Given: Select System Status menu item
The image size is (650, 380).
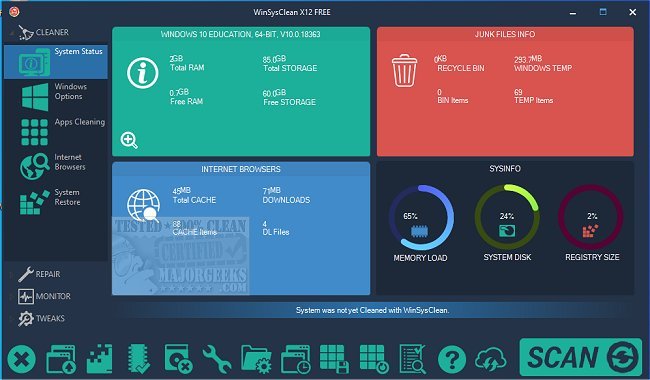Looking at the screenshot, I should point(56,62).
